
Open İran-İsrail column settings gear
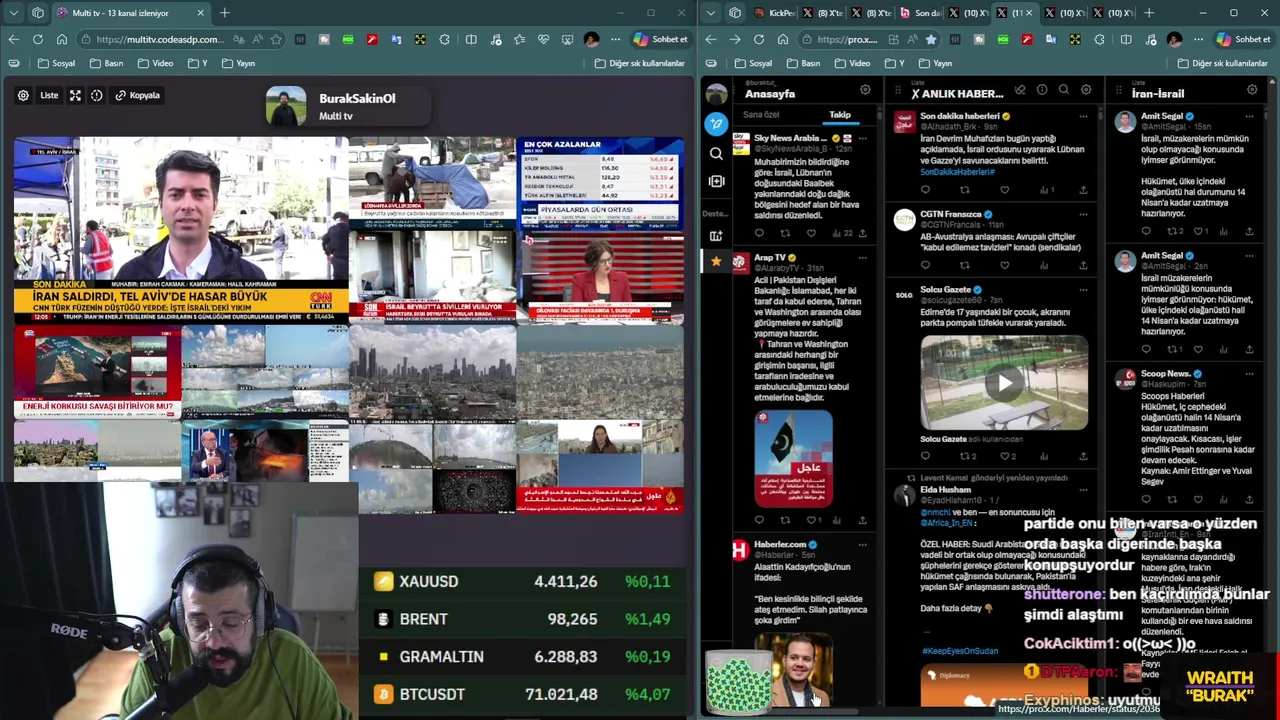pos(1252,90)
